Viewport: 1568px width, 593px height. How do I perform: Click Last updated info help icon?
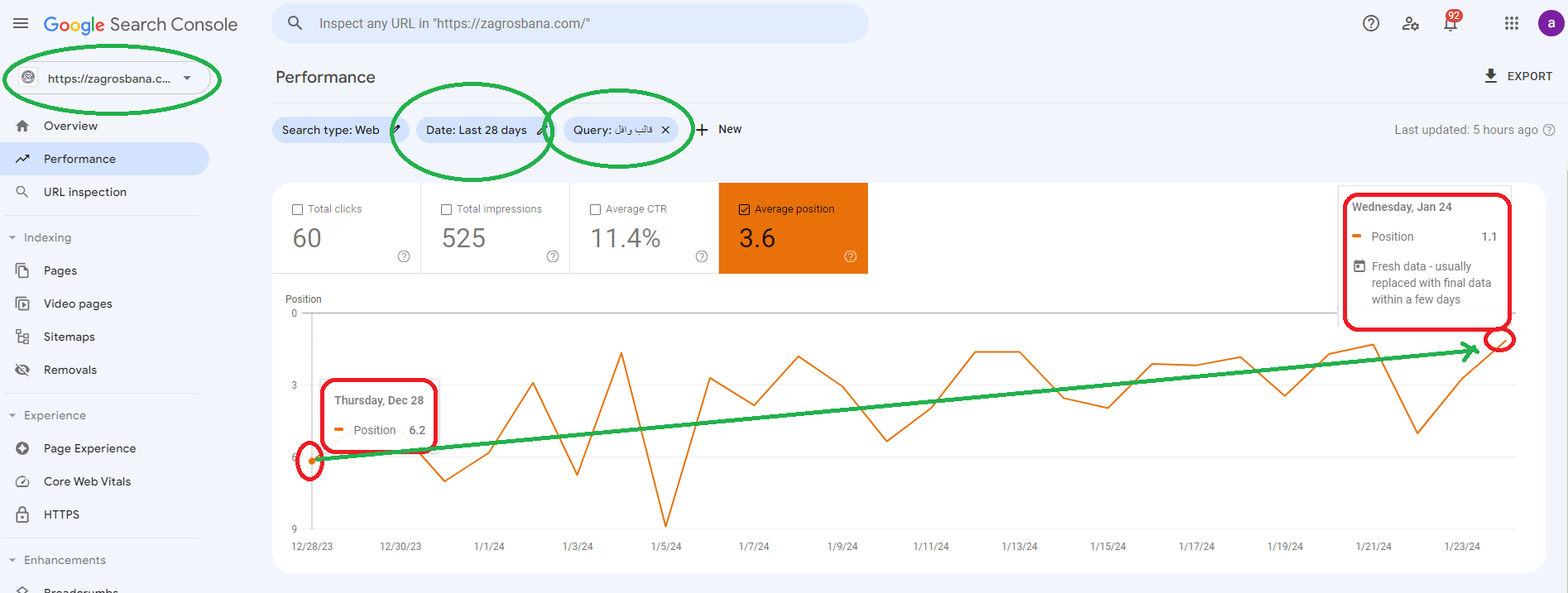point(1549,130)
